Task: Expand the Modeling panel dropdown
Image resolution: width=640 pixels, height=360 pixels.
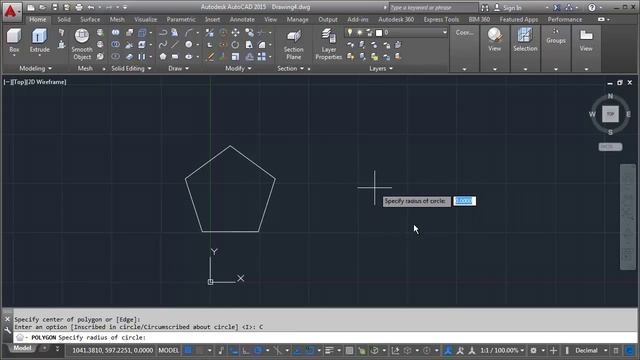Action: click(x=36, y=68)
